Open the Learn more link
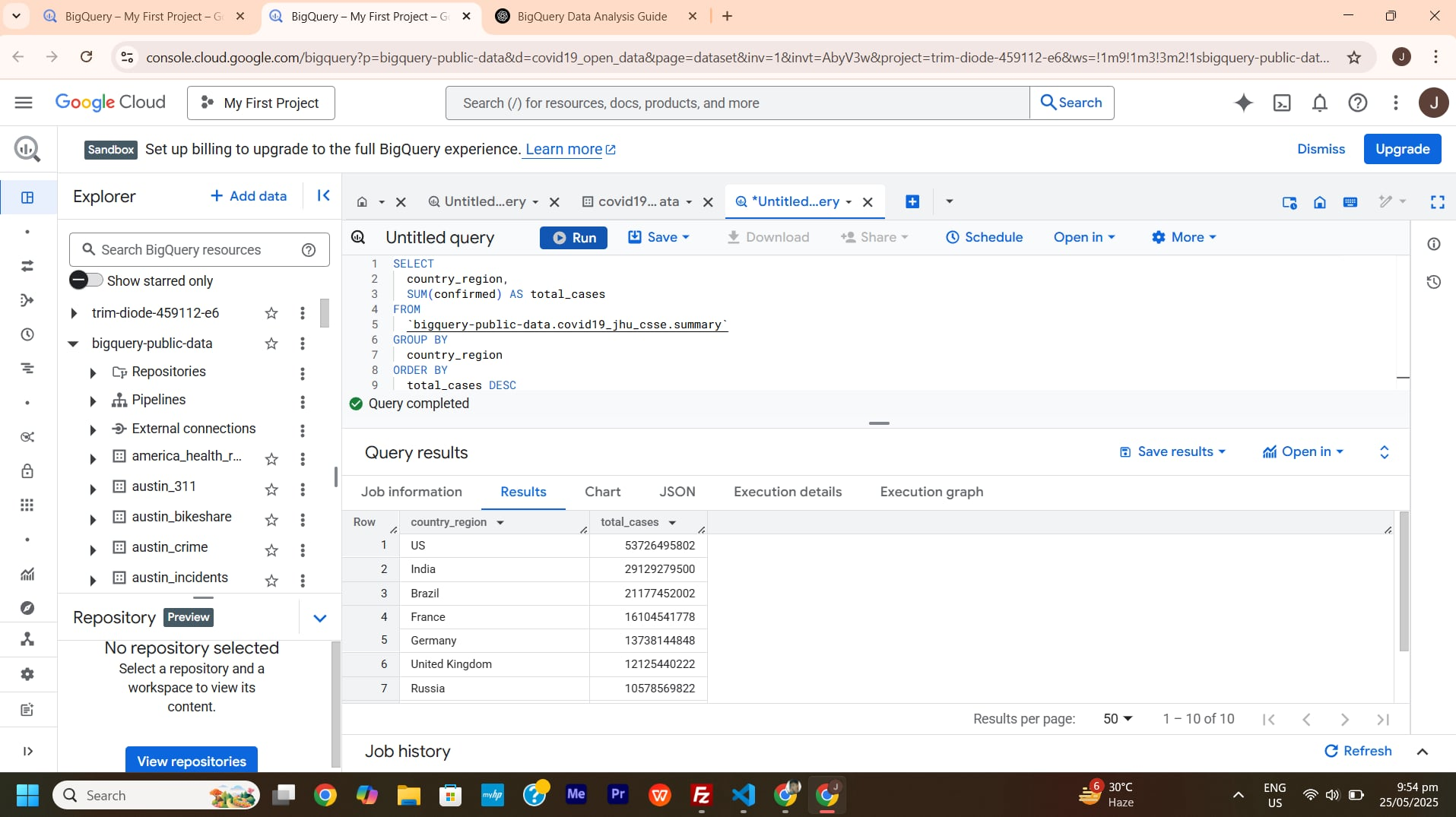Image resolution: width=1456 pixels, height=817 pixels. [570, 150]
